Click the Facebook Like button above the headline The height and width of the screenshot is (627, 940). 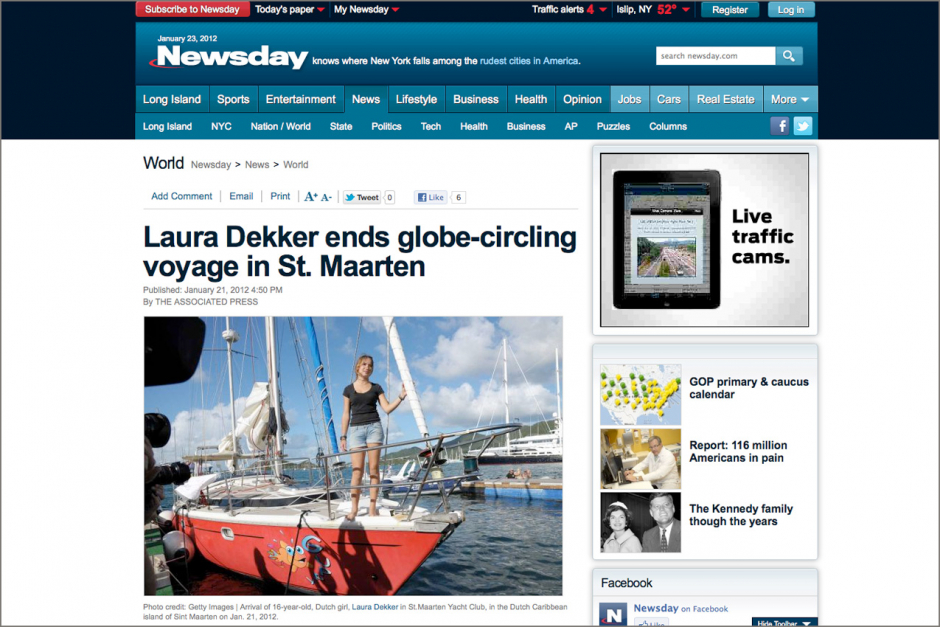click(x=430, y=197)
